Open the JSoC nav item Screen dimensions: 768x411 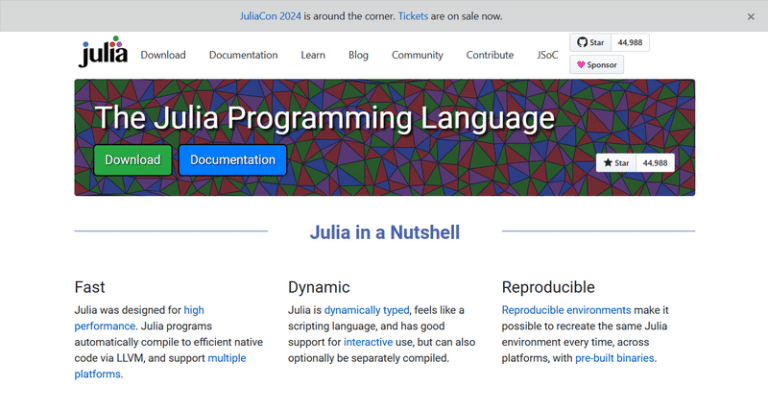[547, 55]
